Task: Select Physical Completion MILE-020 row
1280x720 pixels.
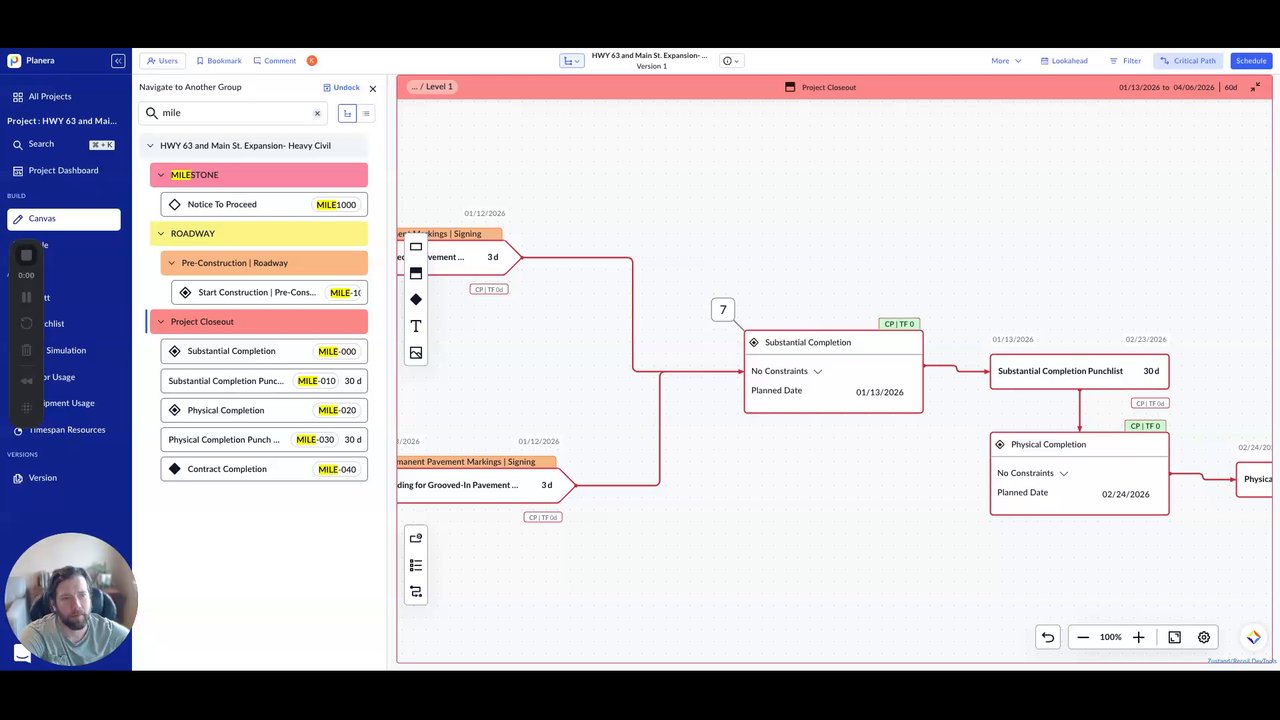Action: [x=264, y=411]
